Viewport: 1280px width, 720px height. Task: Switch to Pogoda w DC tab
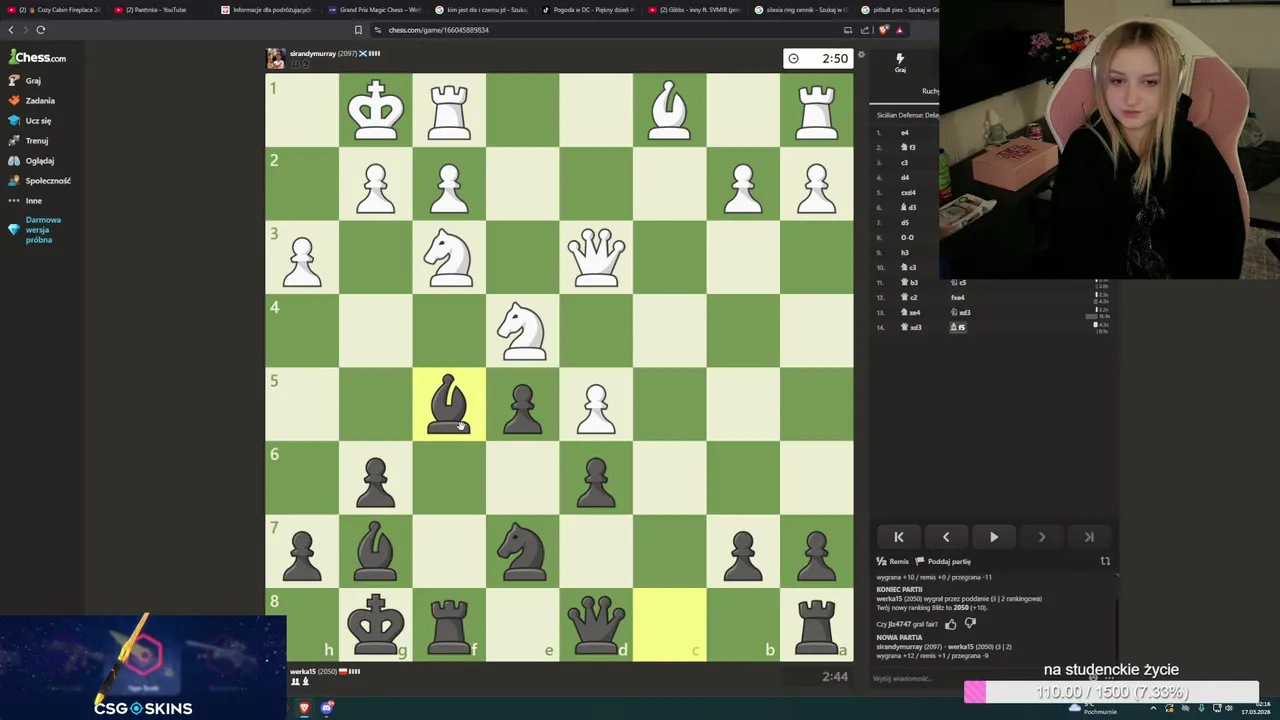pos(588,9)
